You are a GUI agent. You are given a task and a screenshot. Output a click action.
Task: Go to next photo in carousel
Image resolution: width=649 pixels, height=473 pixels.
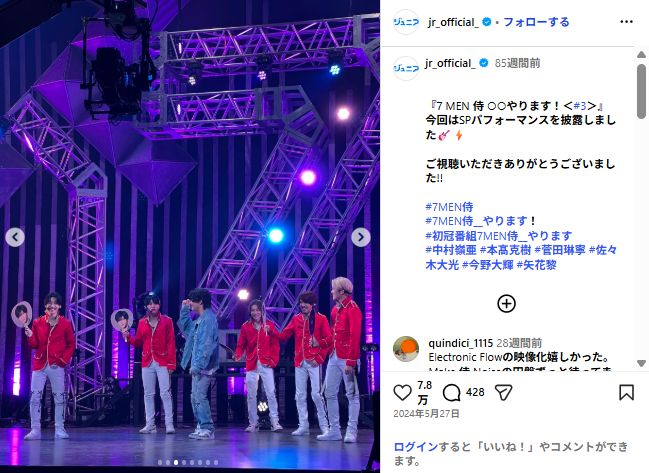click(x=361, y=237)
